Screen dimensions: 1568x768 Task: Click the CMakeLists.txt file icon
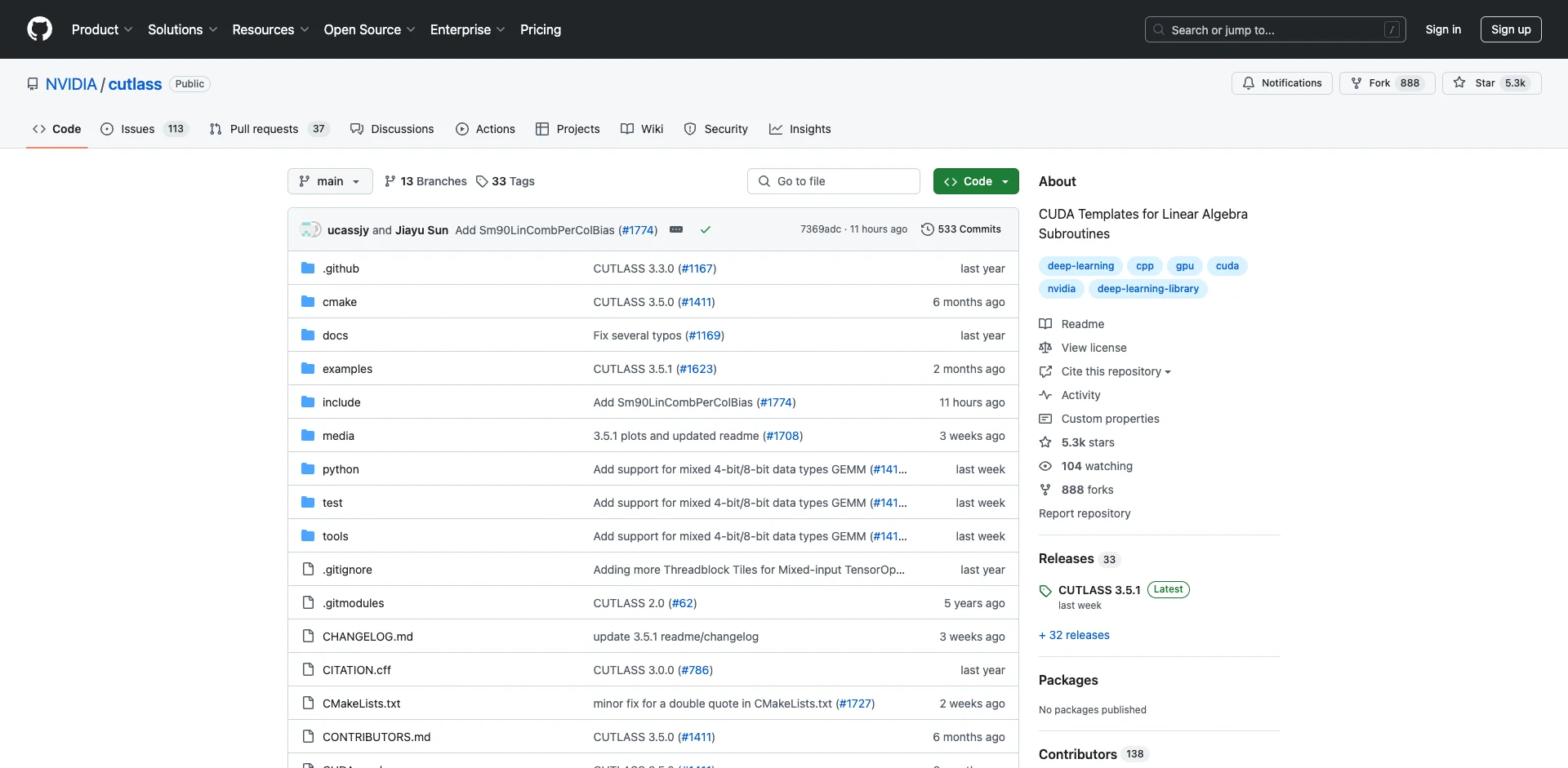(x=308, y=703)
